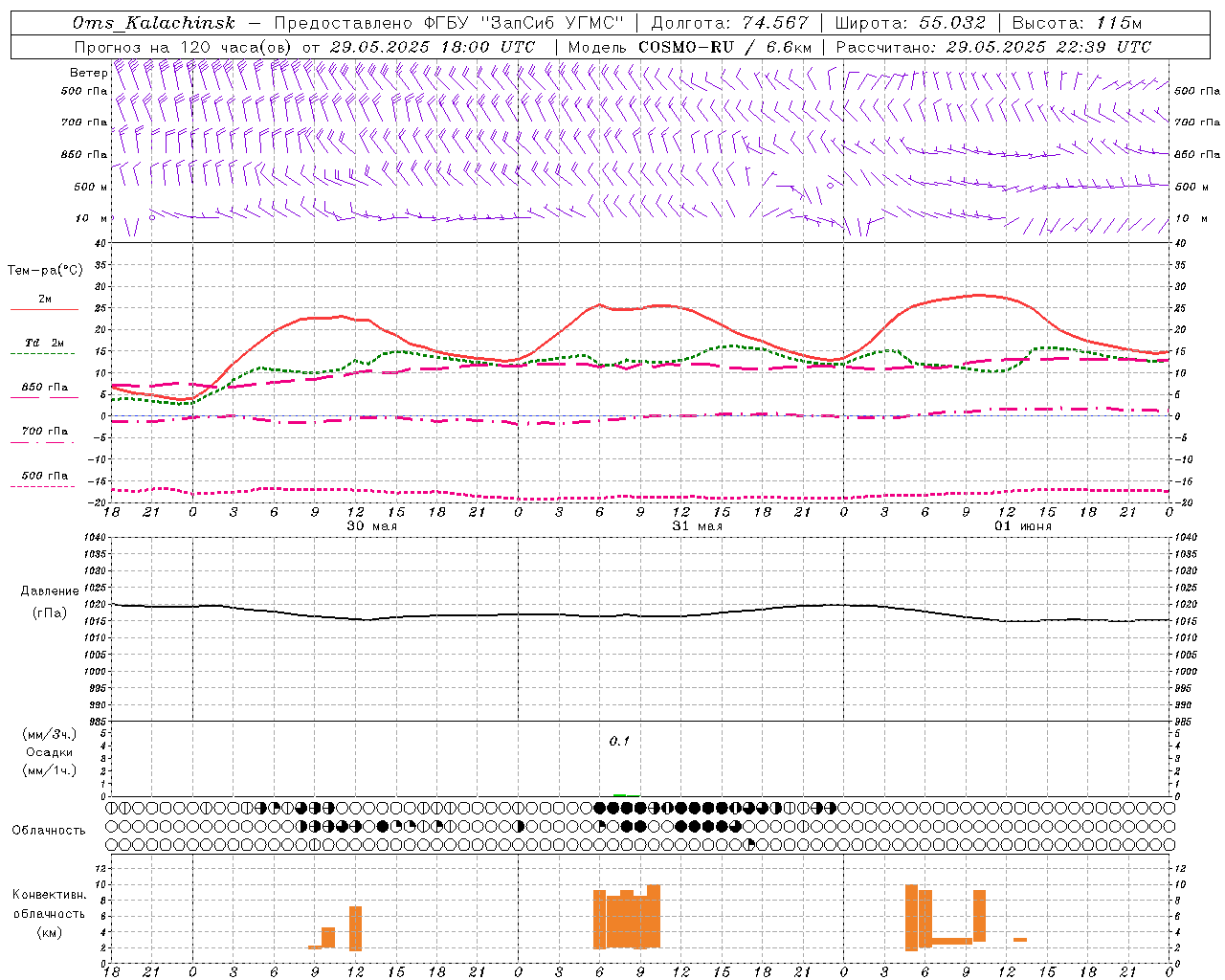Viewport: 1225px width, 980px height.
Task: Select the 500 гПа temperature legend entry
Action: coord(45,476)
